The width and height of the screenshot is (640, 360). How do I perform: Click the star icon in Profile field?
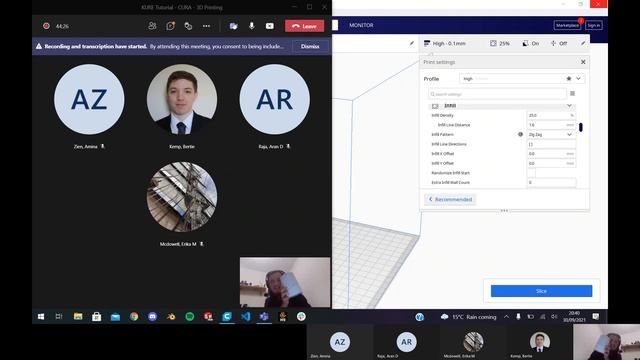point(569,78)
